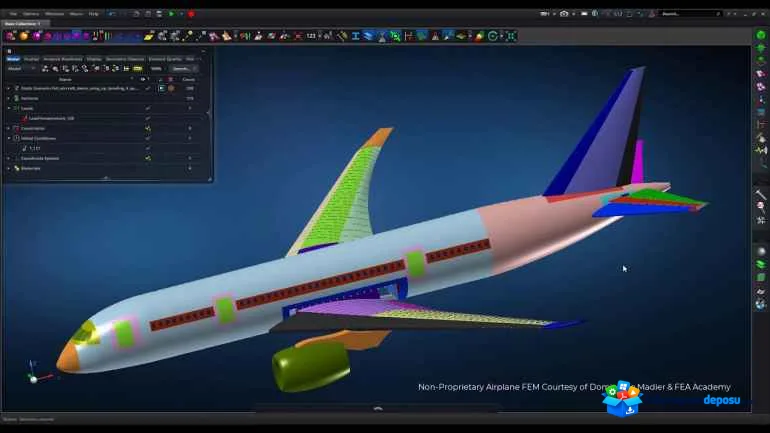The width and height of the screenshot is (770, 433).
Task: Toggle visibility checkmark for Loads row
Action: click(x=148, y=108)
